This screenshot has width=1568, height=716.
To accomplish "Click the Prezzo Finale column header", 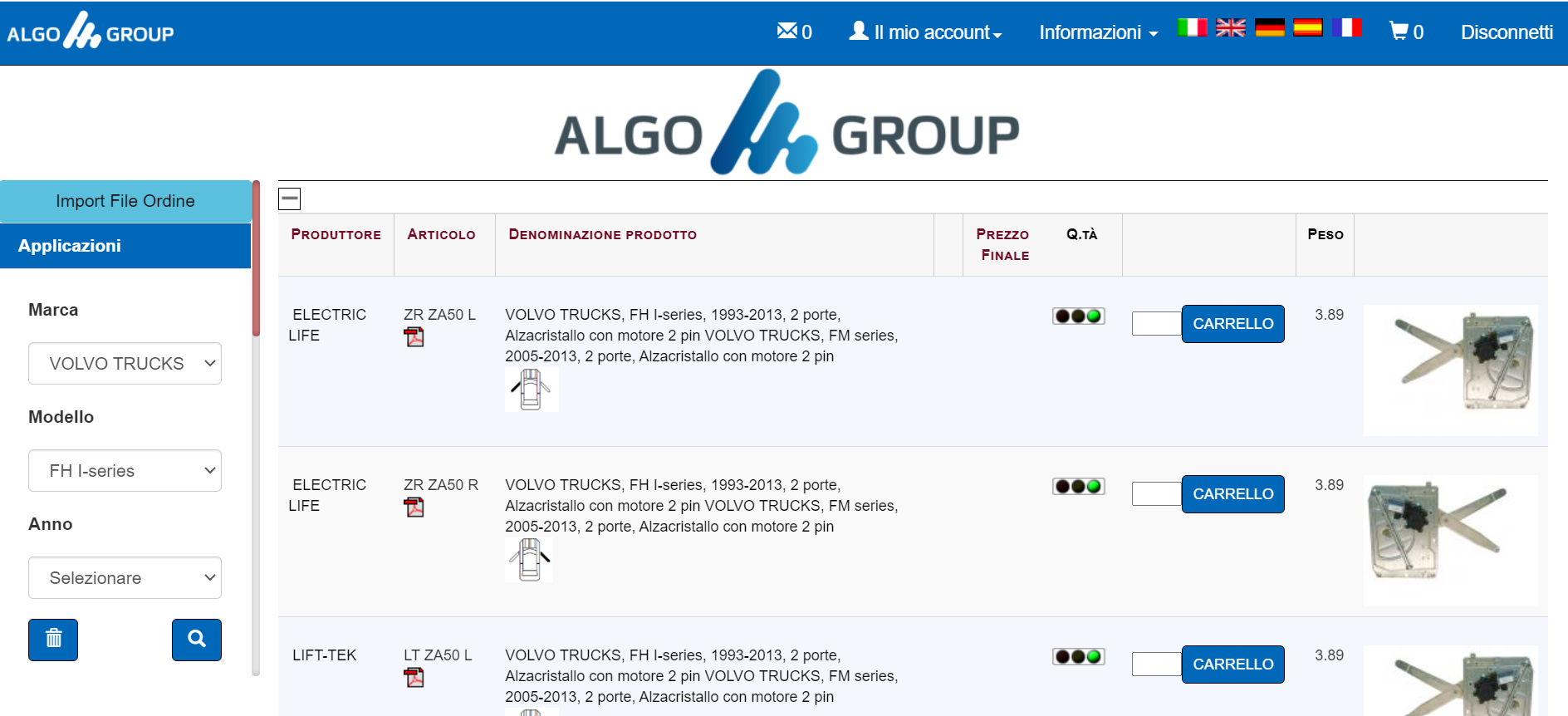I will [x=1002, y=245].
